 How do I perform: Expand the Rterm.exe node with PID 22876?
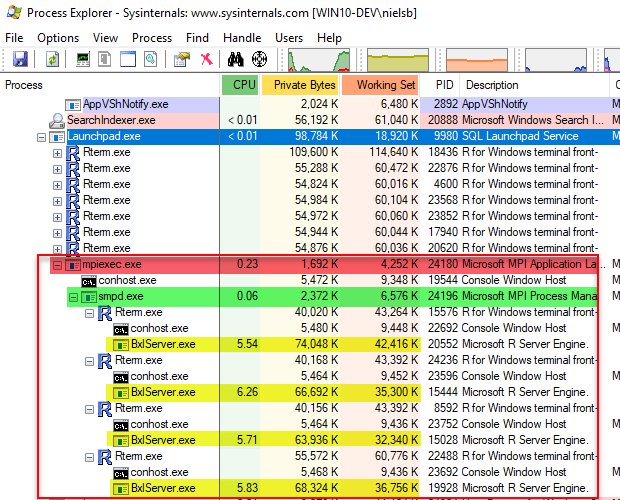(57, 169)
